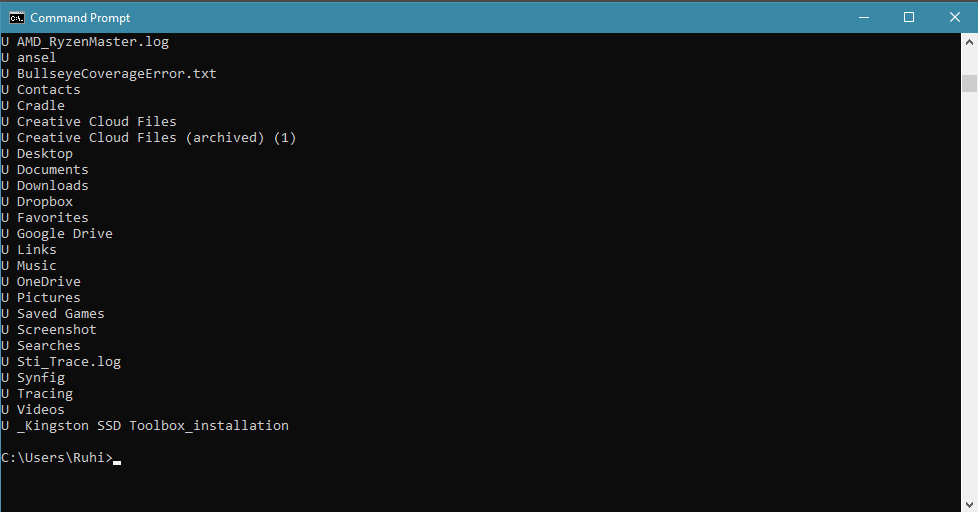978x512 pixels.
Task: Maximize the Command Prompt window
Action: click(x=909, y=17)
